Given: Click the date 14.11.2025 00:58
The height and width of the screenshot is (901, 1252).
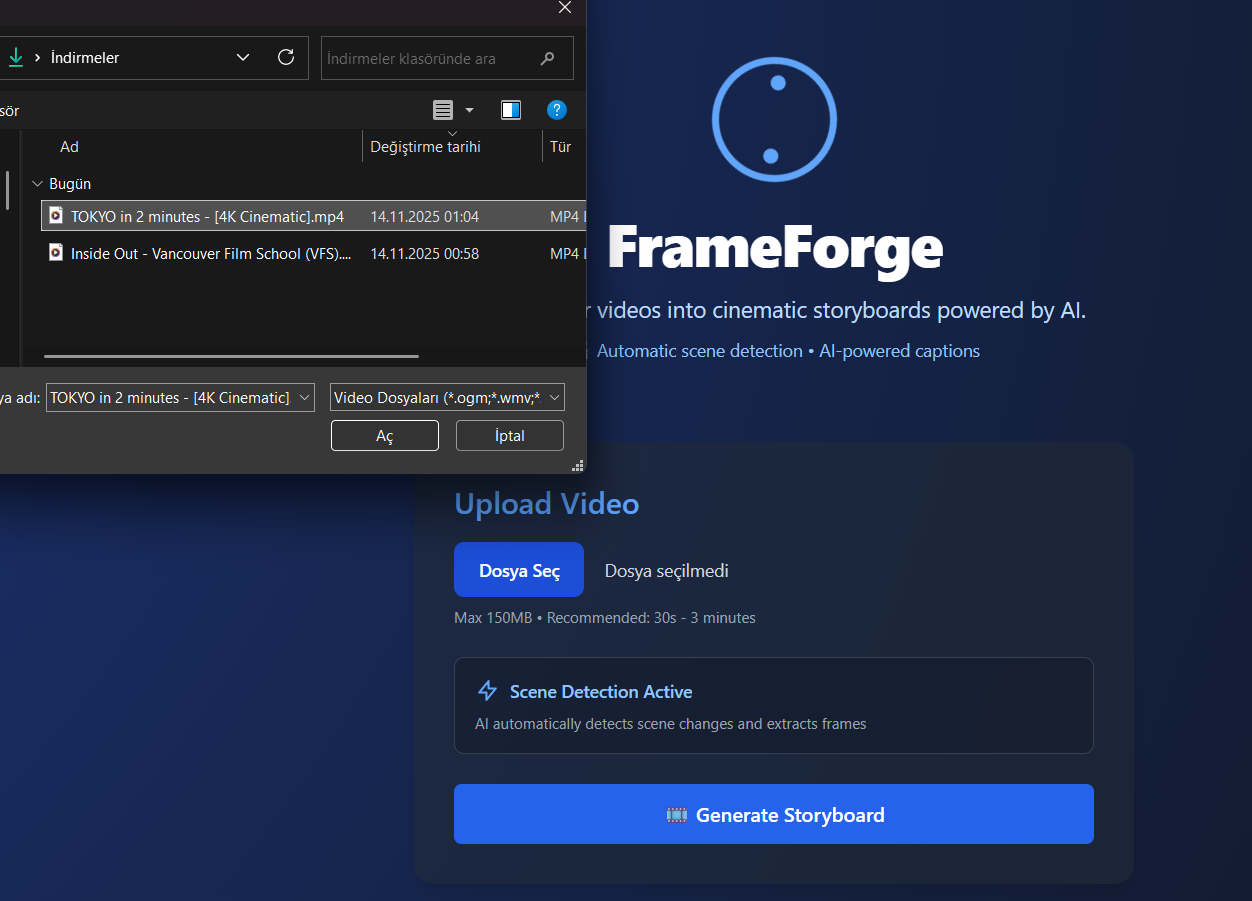Looking at the screenshot, I should [x=425, y=254].
